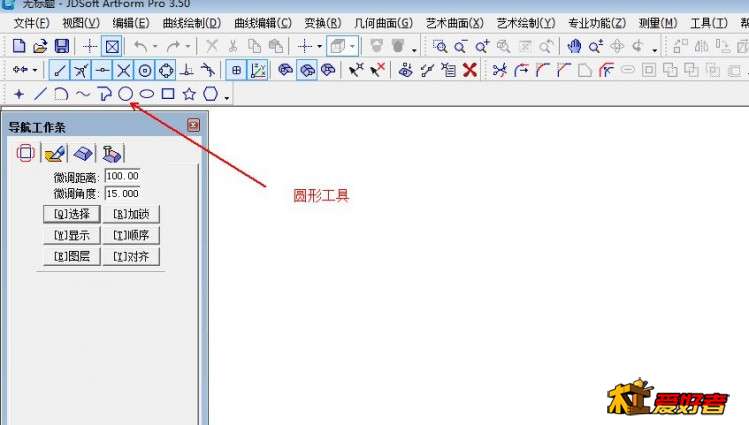Toggle the full-window view box button
749x425 pixels.
click(x=112, y=46)
